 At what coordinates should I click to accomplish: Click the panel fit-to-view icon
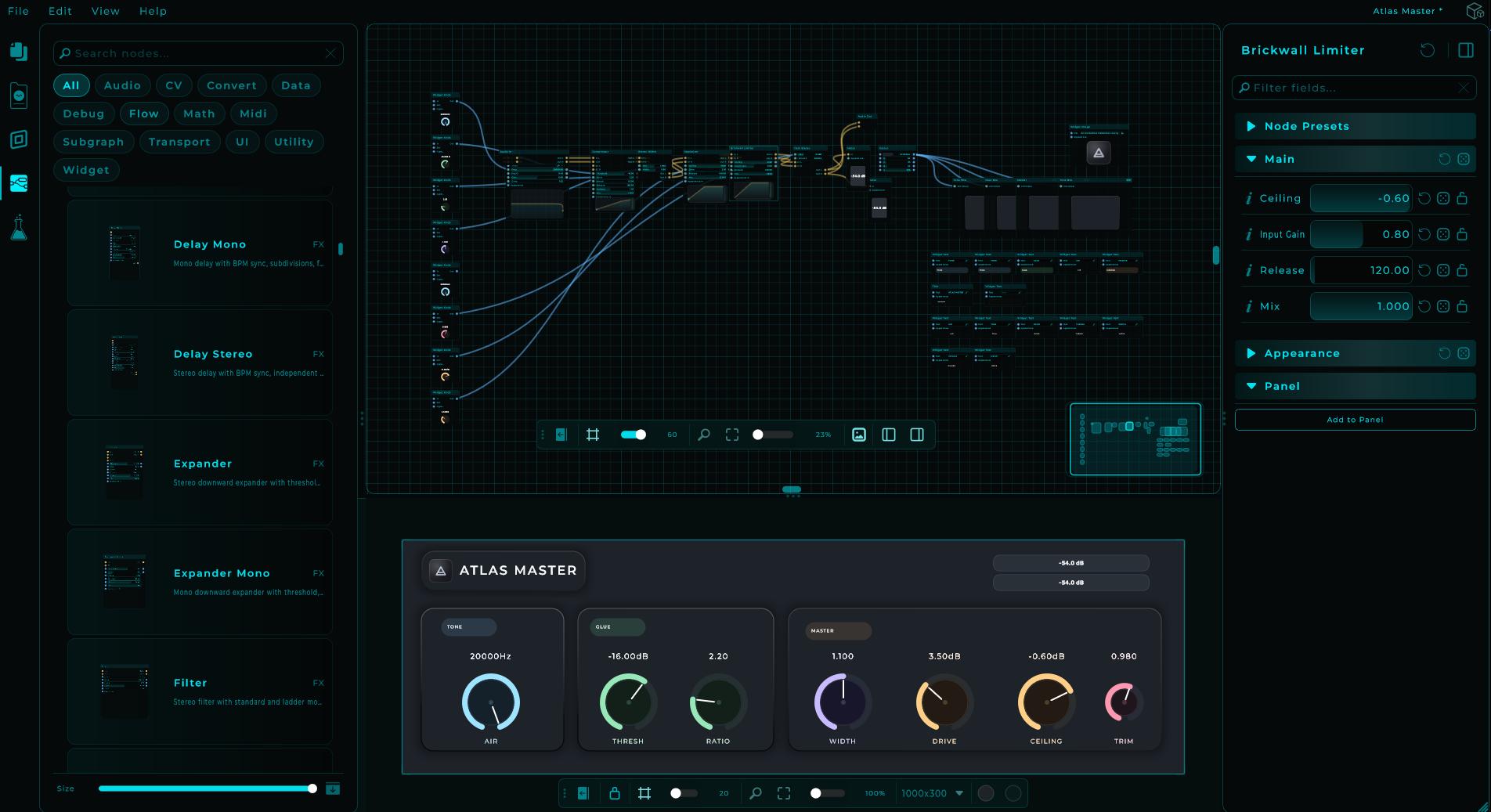784,793
